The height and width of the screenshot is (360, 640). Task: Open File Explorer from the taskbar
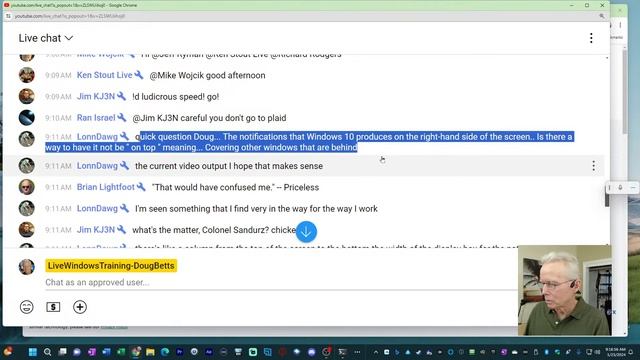[150, 352]
